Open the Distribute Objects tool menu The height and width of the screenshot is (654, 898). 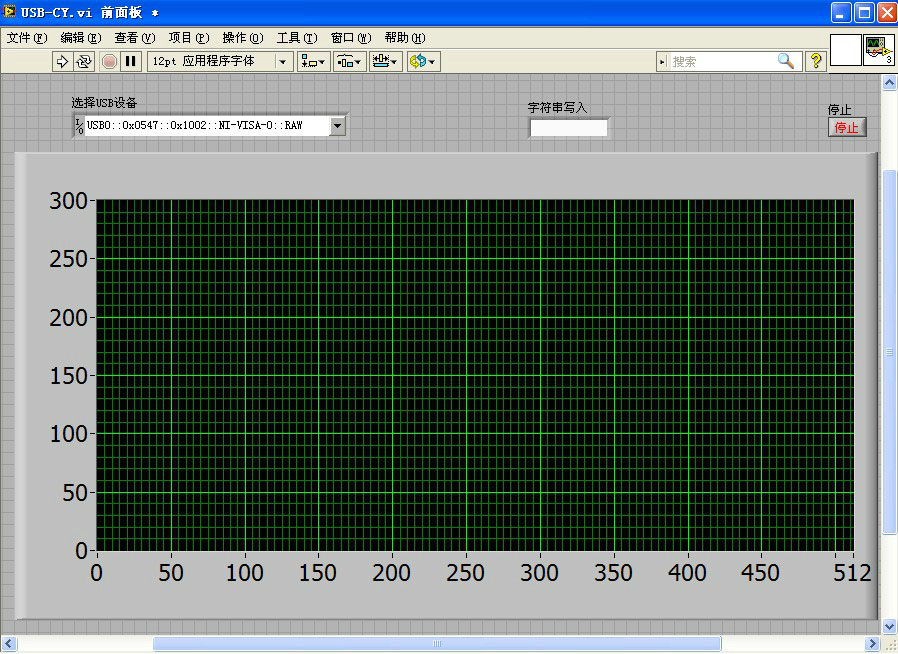point(349,61)
